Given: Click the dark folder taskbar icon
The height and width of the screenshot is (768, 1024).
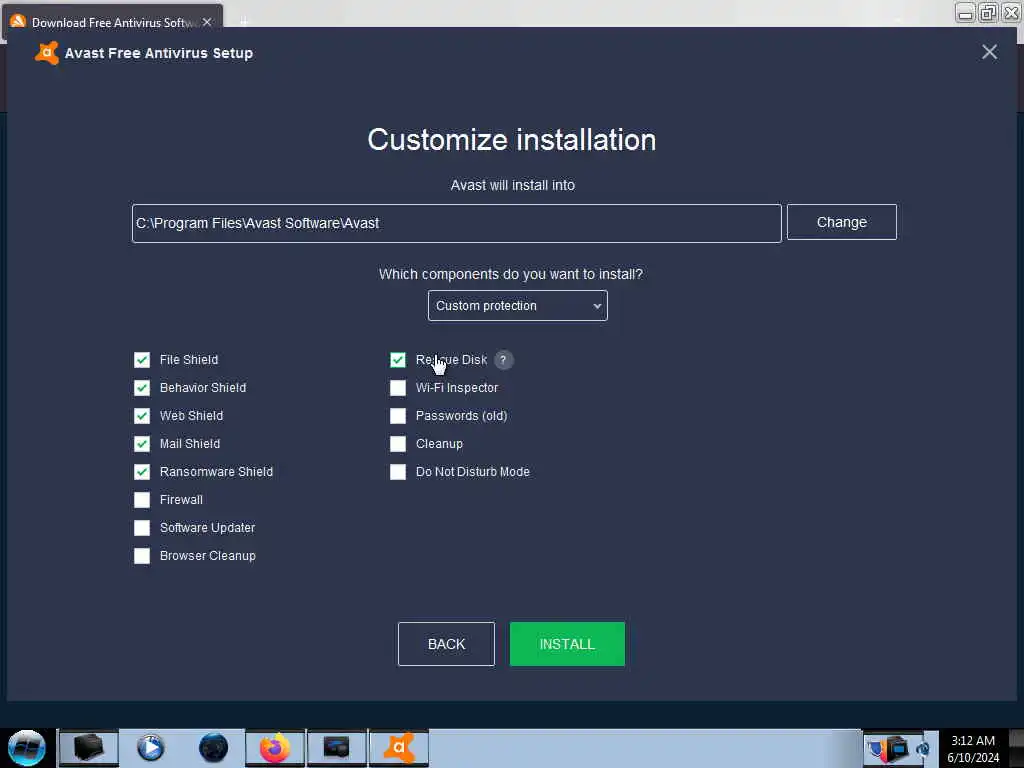Looking at the screenshot, I should tap(89, 748).
